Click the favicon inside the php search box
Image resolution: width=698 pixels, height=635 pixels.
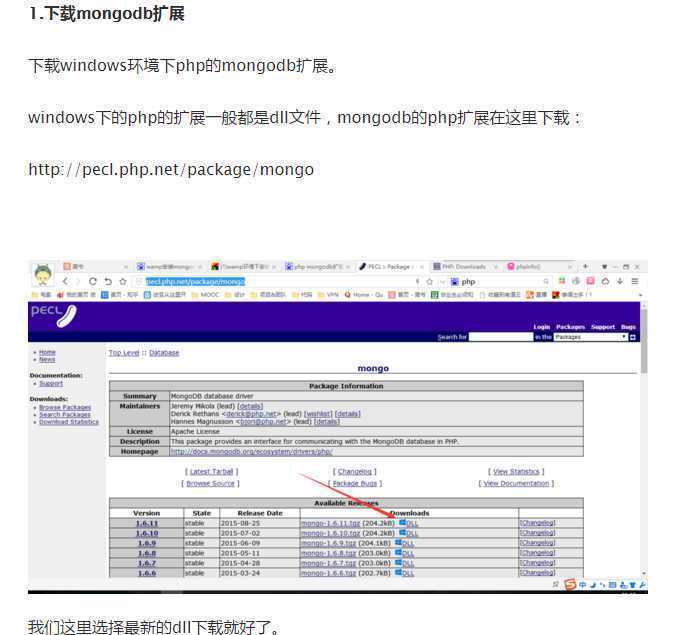click(x=455, y=281)
